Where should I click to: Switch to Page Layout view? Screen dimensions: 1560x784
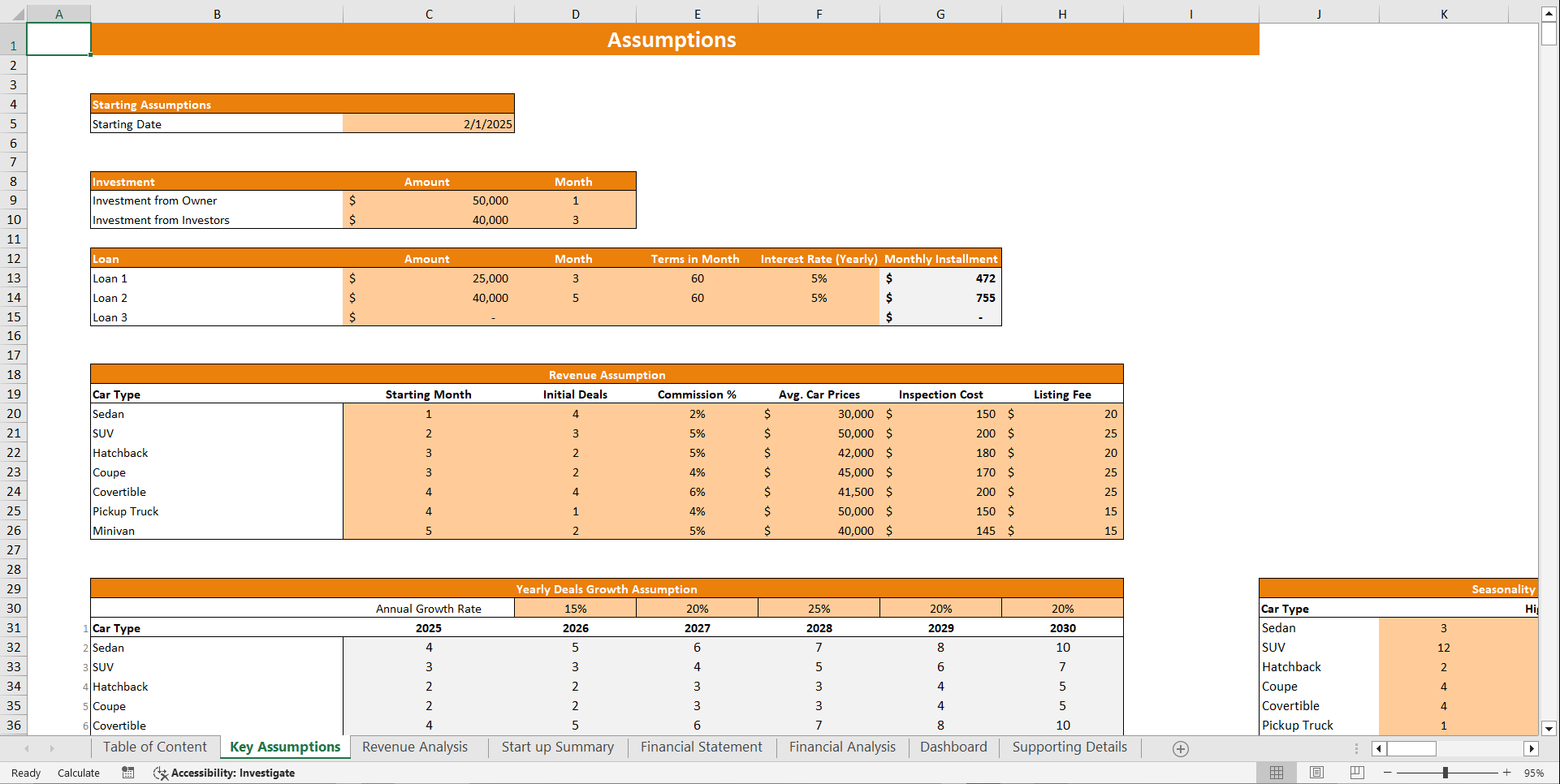click(1316, 772)
